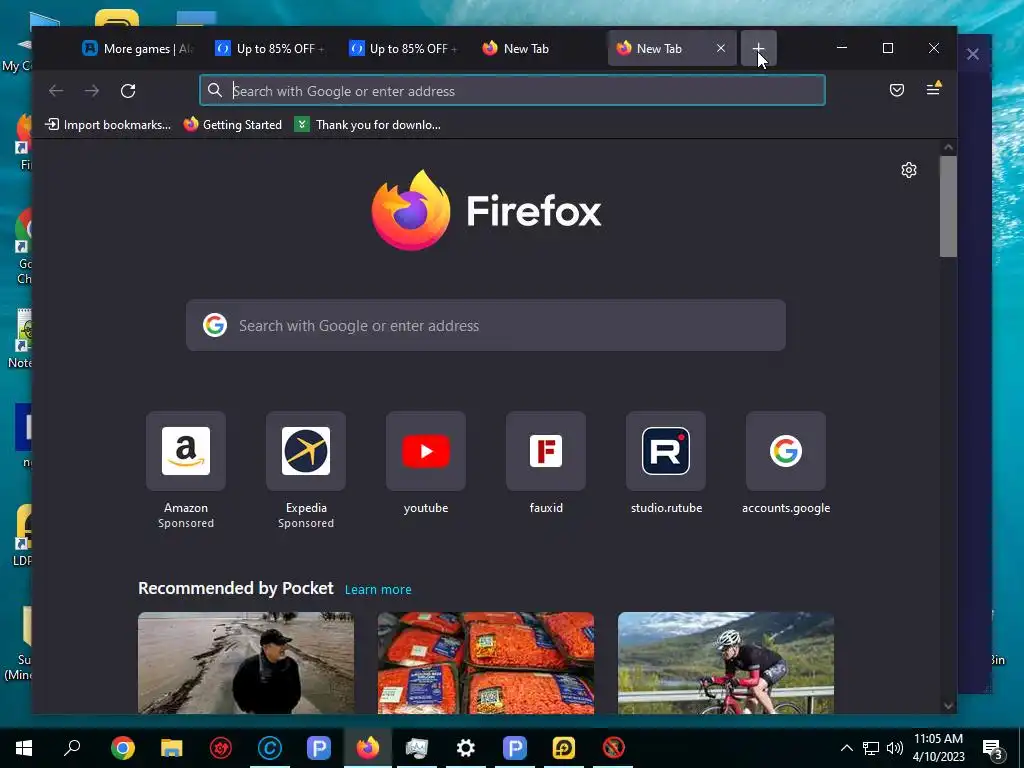Click scrollbar up arrow
The height and width of the screenshot is (768, 1024).
(948, 148)
